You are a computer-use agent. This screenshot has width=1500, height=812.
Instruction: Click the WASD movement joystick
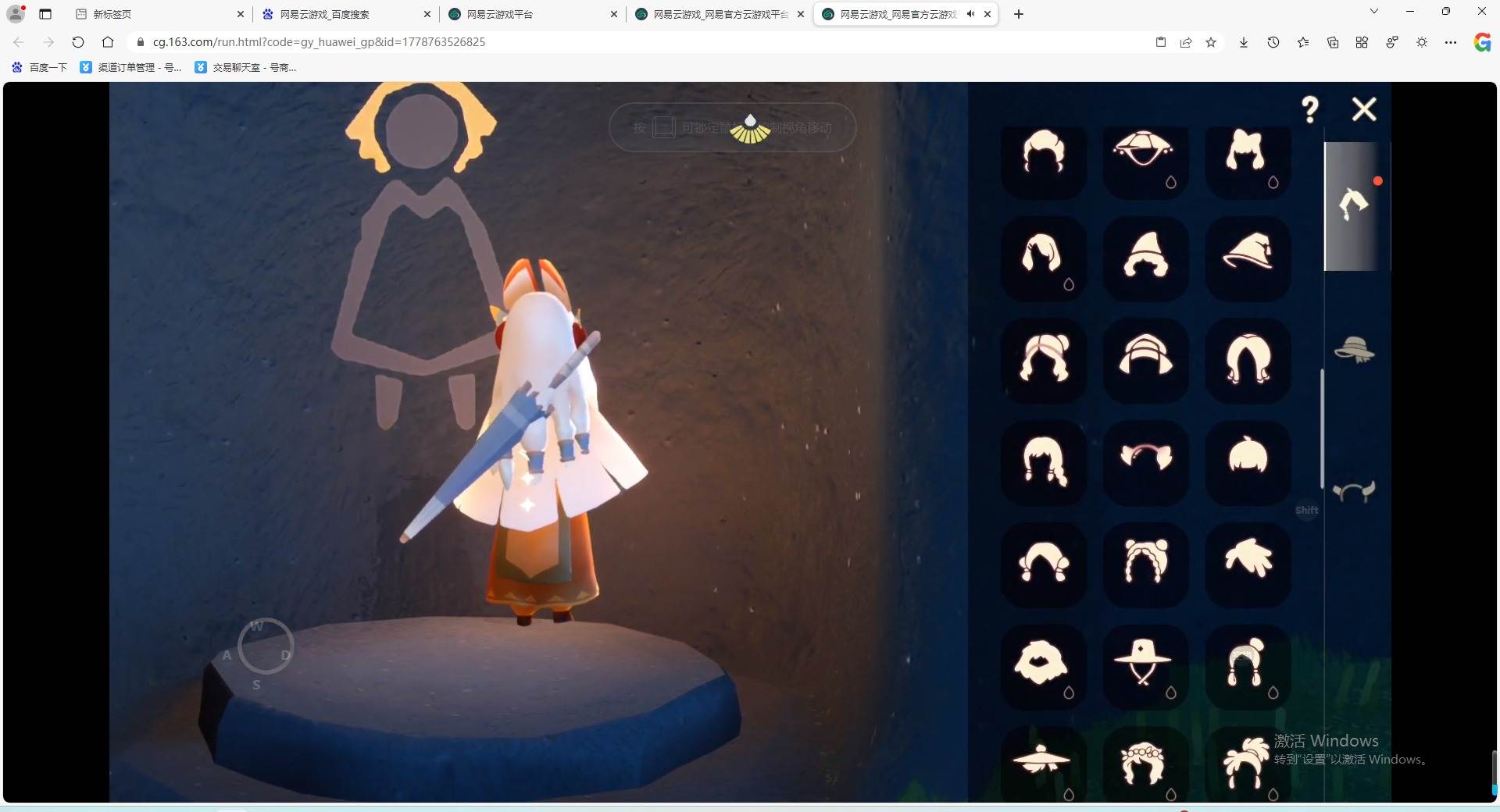click(266, 646)
